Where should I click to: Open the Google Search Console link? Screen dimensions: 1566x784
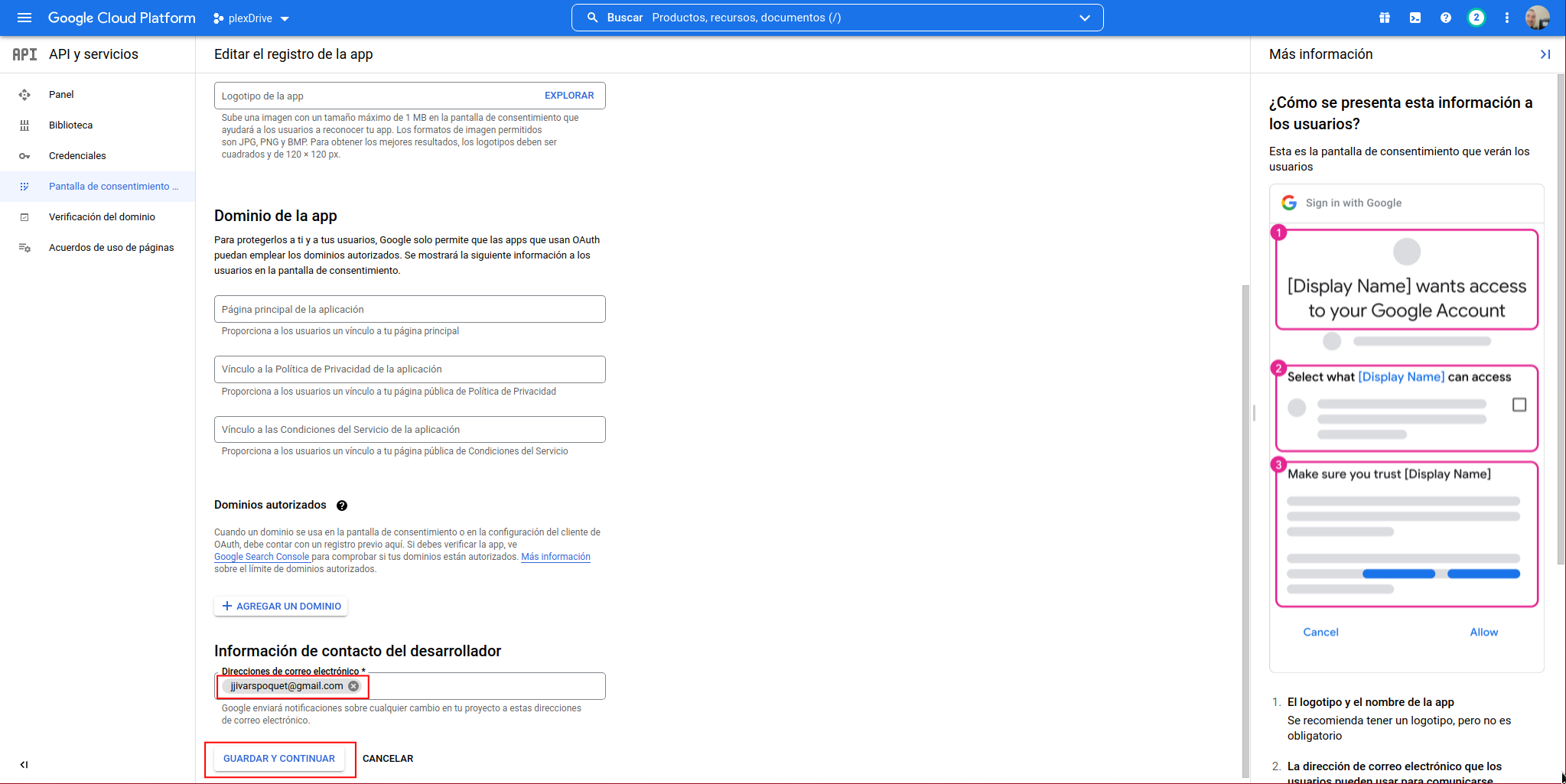click(262, 557)
